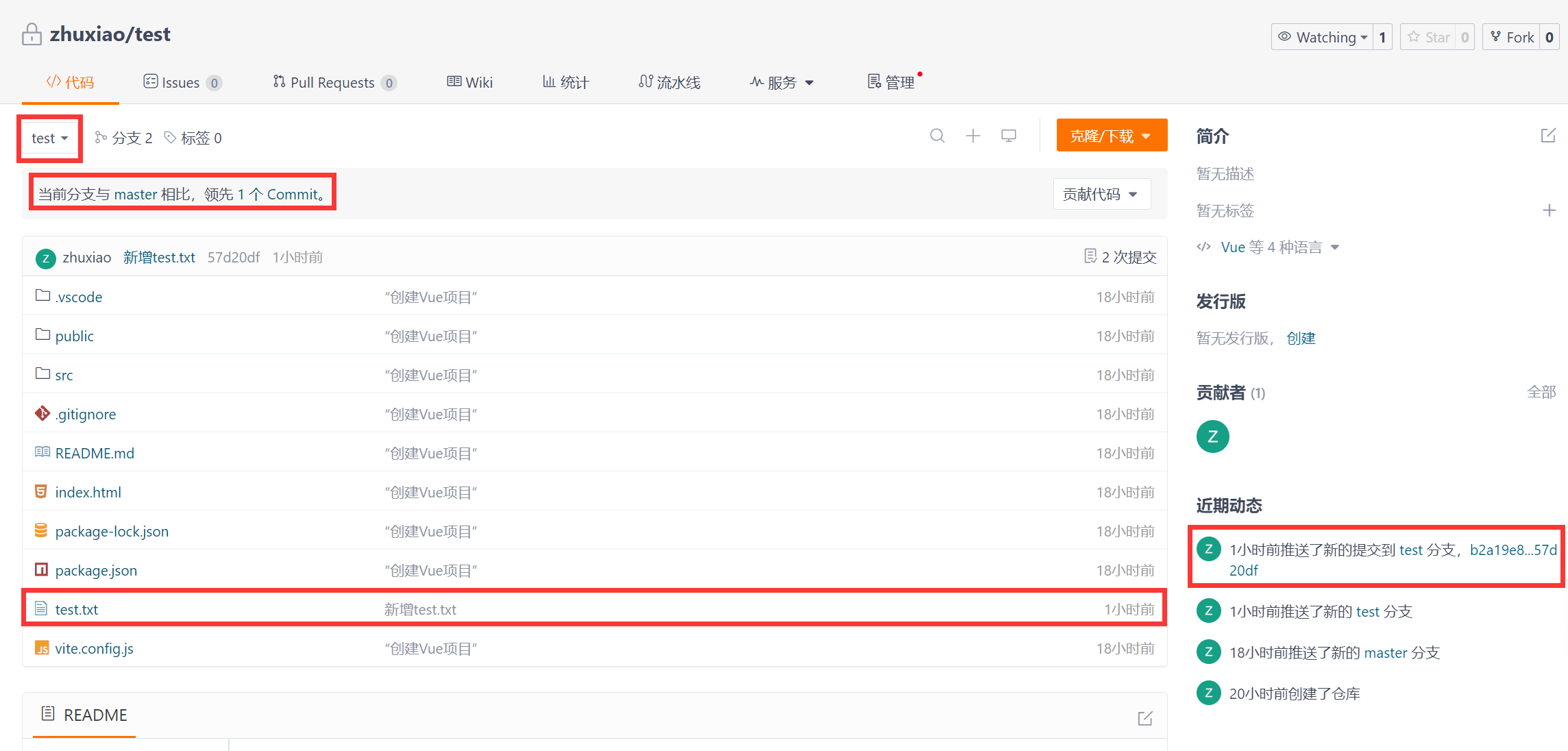Click the plus icon to add a file
Viewport: 1568px width, 751px height.
pos(972,136)
